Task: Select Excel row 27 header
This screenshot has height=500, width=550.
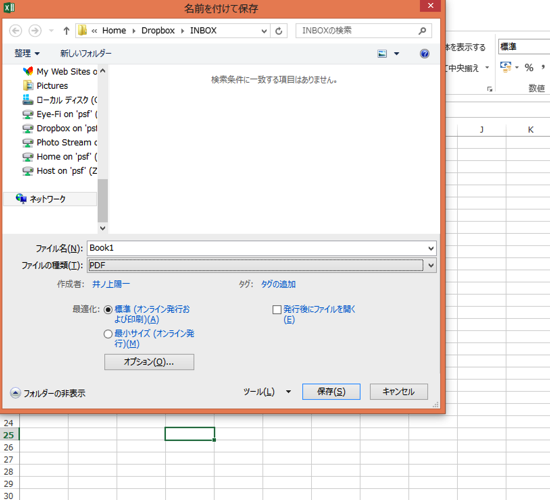Action: point(9,459)
